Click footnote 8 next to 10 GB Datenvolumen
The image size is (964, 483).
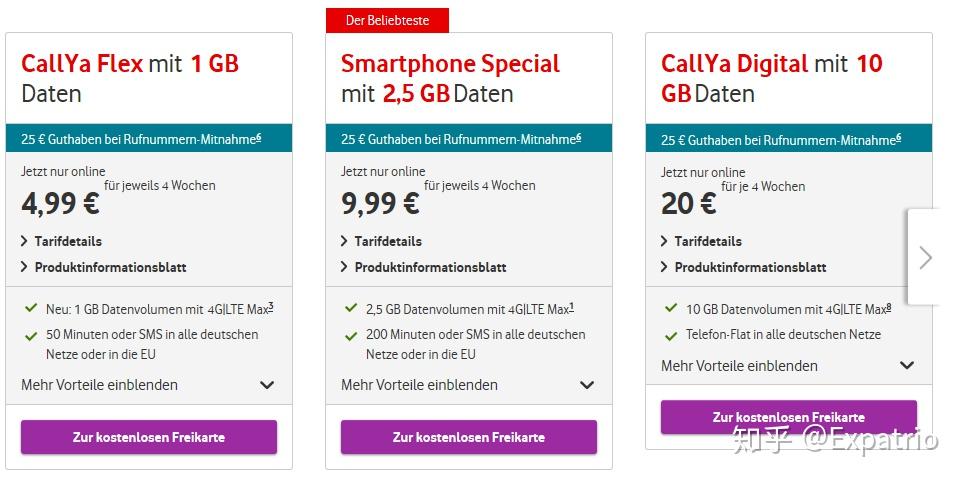(888, 306)
